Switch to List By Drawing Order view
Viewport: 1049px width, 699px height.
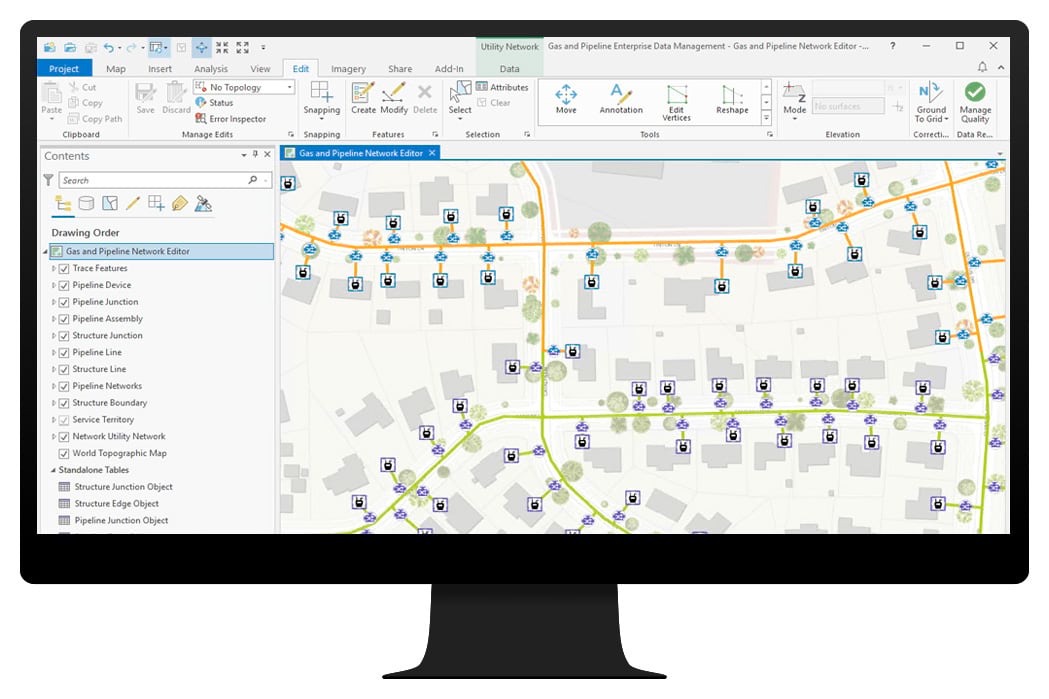[x=63, y=203]
